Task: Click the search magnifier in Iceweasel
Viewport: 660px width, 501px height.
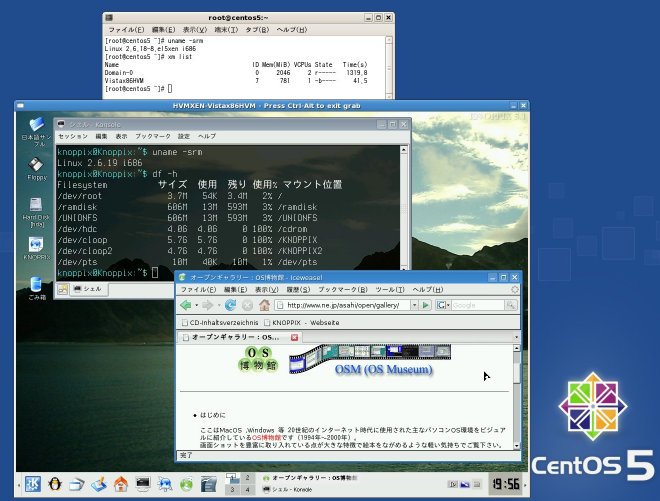Action: coord(511,305)
